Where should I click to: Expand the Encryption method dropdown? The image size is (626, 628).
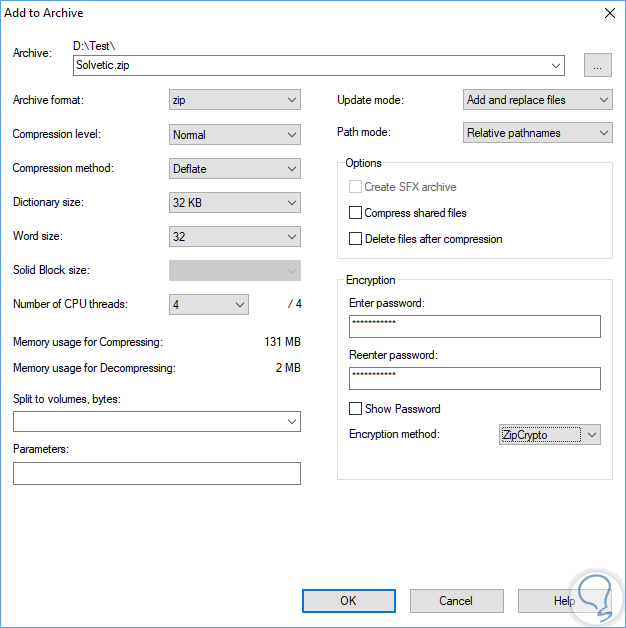point(550,435)
